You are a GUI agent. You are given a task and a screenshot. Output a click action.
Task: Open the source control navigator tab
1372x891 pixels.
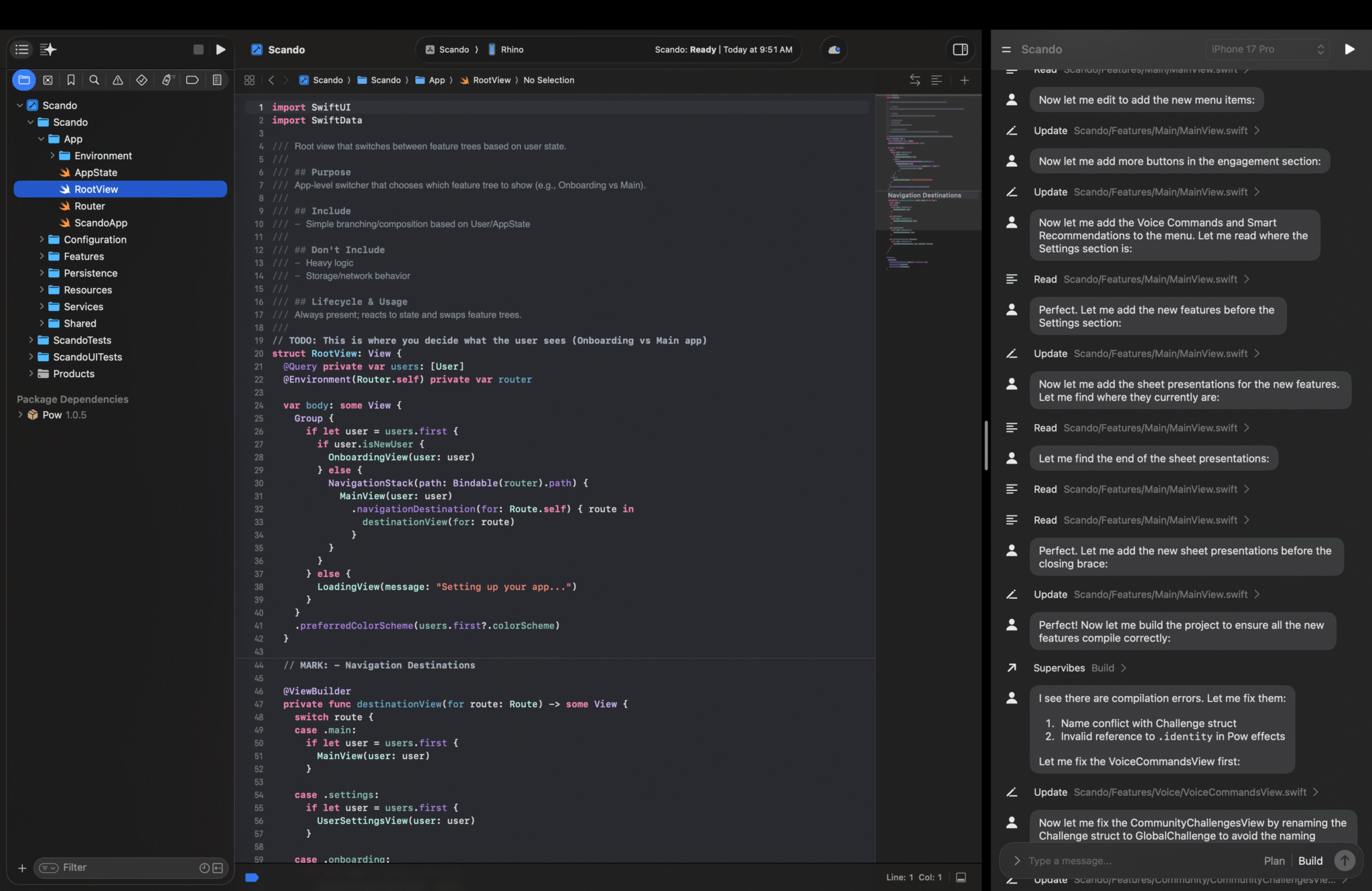click(x=48, y=80)
